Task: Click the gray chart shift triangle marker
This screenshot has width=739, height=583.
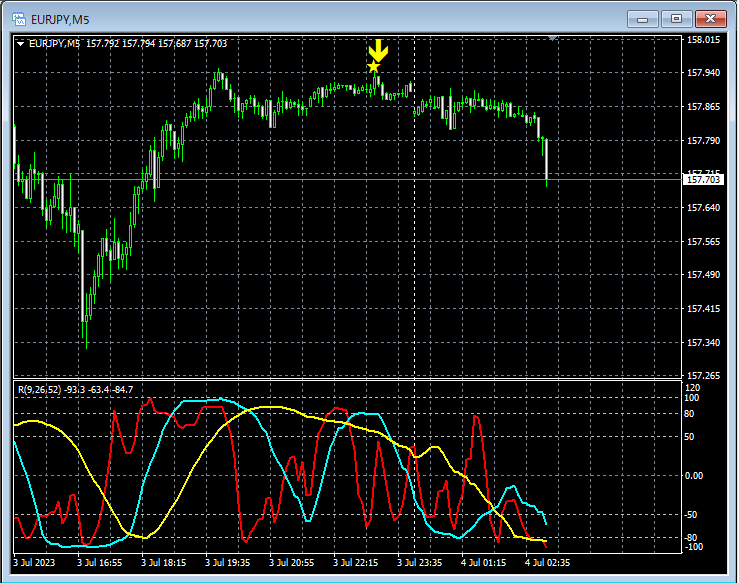Action: (552, 38)
